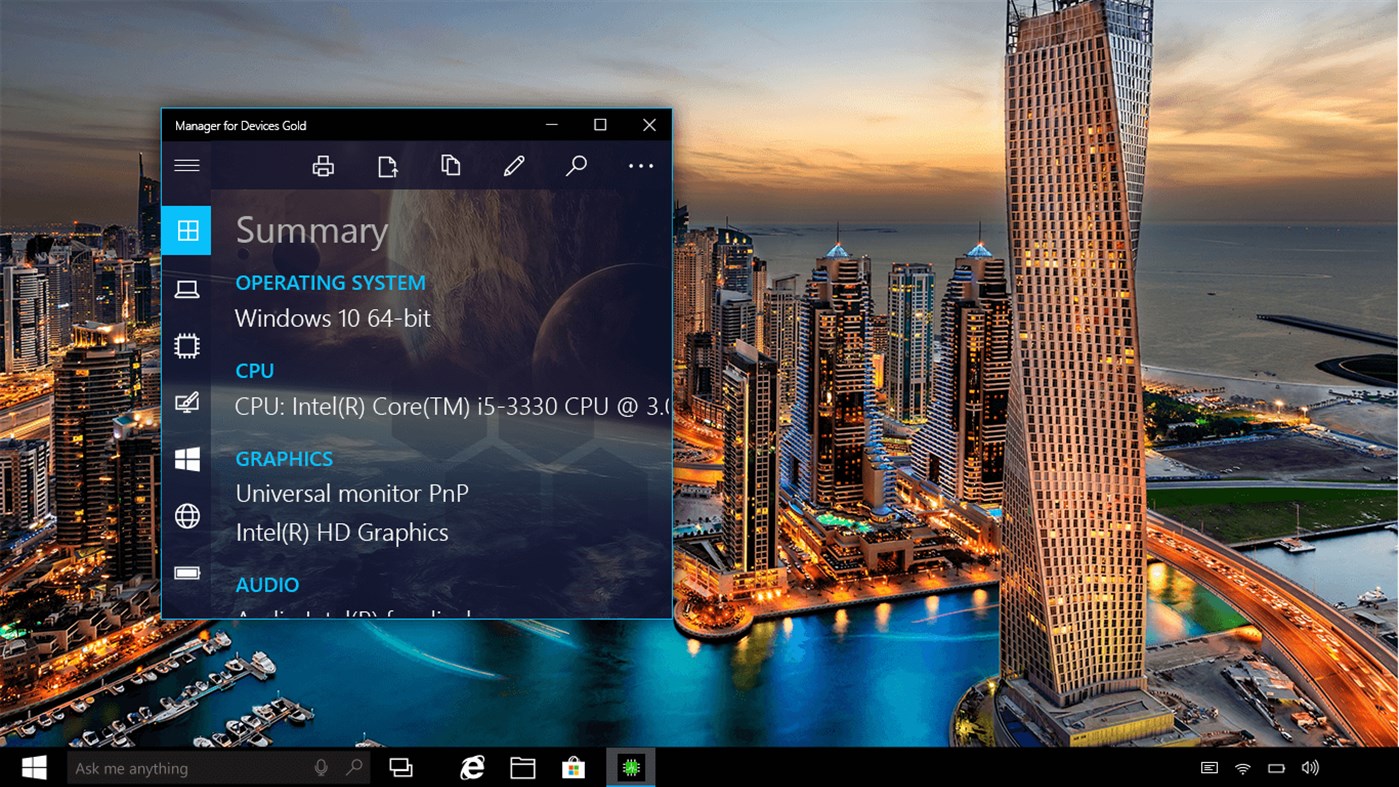Click the Windows Start button

click(x=33, y=767)
